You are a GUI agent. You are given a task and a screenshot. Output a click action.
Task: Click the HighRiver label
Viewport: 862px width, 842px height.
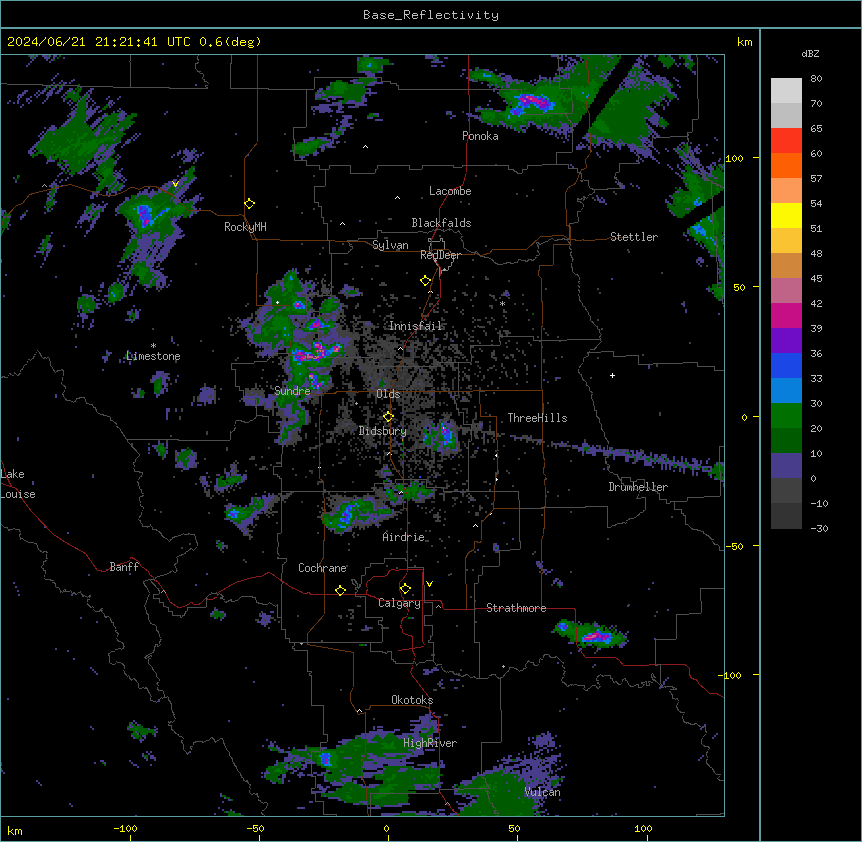tap(430, 743)
